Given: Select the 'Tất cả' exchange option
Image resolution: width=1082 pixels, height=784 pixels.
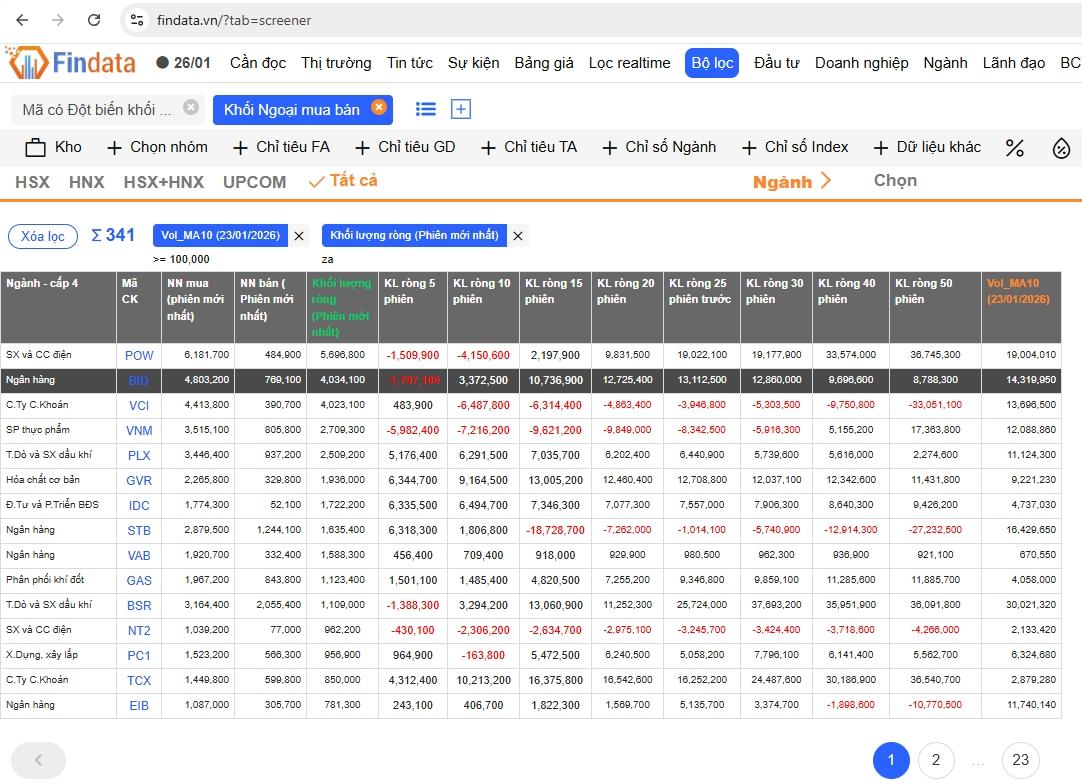Looking at the screenshot, I should (343, 181).
